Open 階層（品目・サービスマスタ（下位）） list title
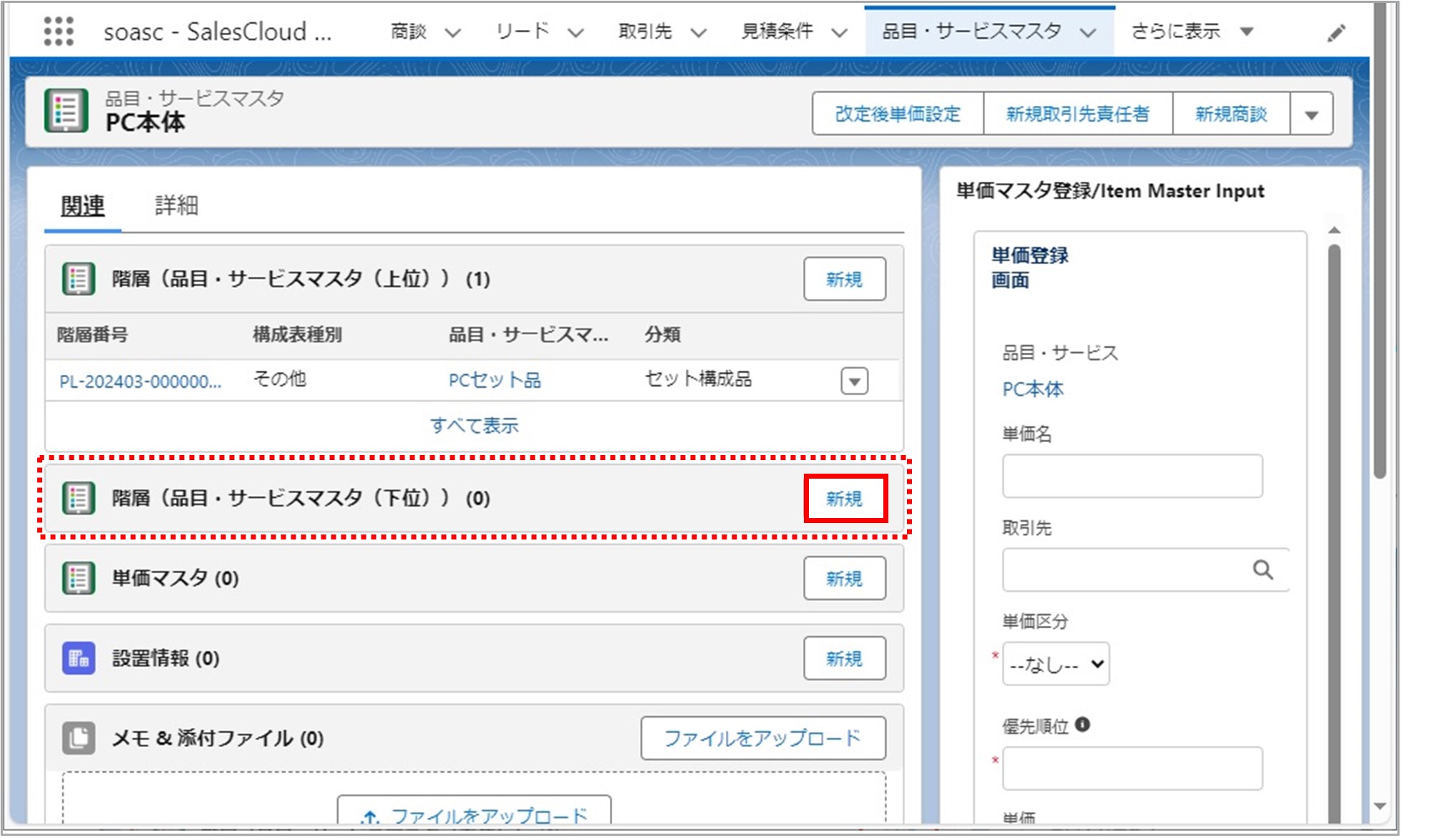The image size is (1451, 840). (x=301, y=498)
